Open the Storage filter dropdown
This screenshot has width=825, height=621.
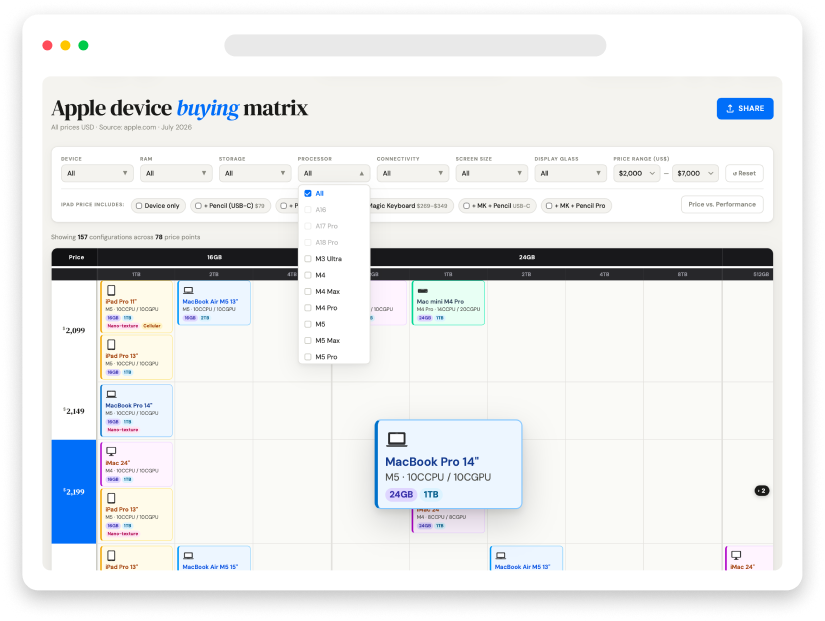[255, 173]
